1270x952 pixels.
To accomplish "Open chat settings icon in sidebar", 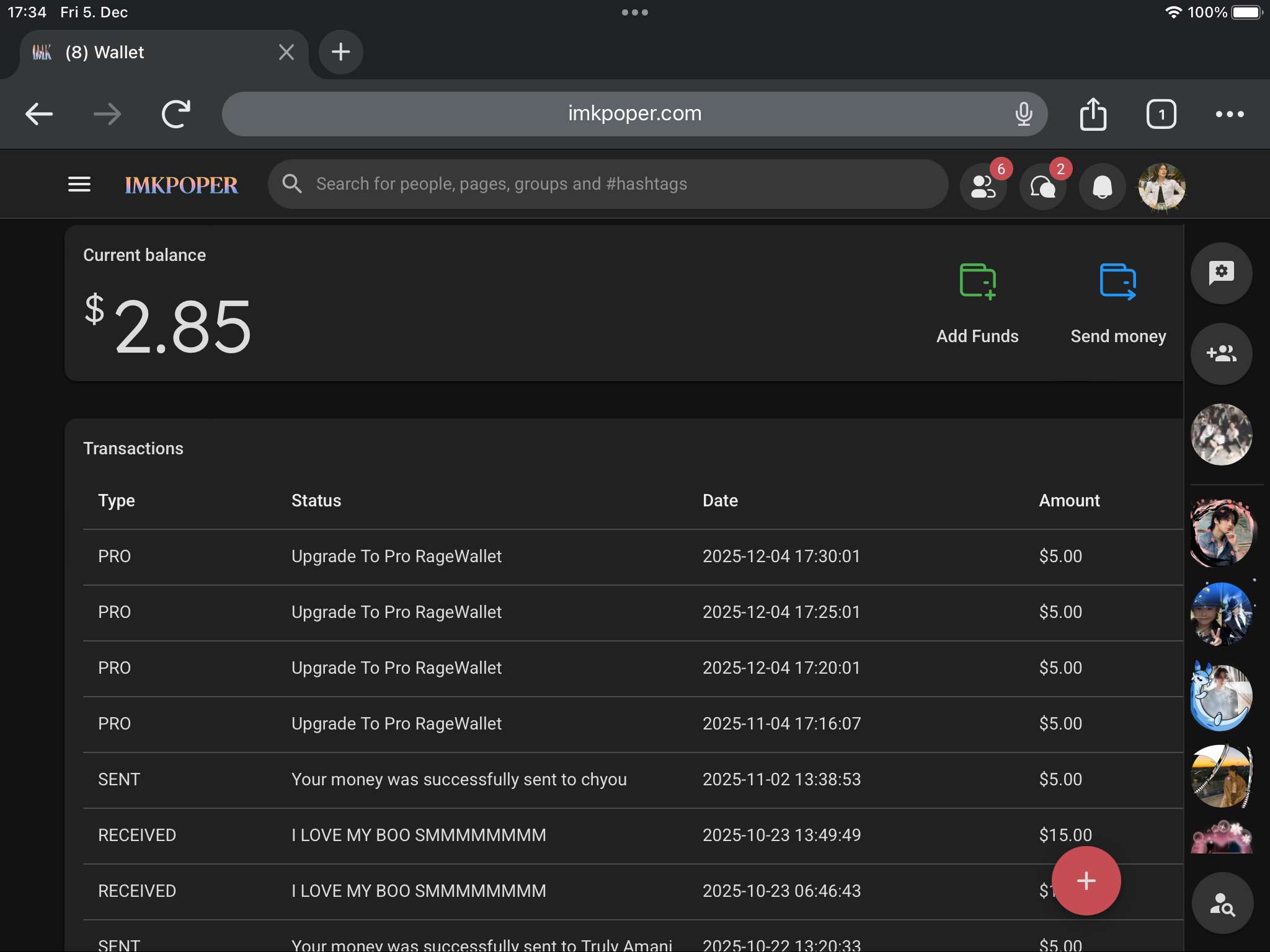I will click(1221, 273).
